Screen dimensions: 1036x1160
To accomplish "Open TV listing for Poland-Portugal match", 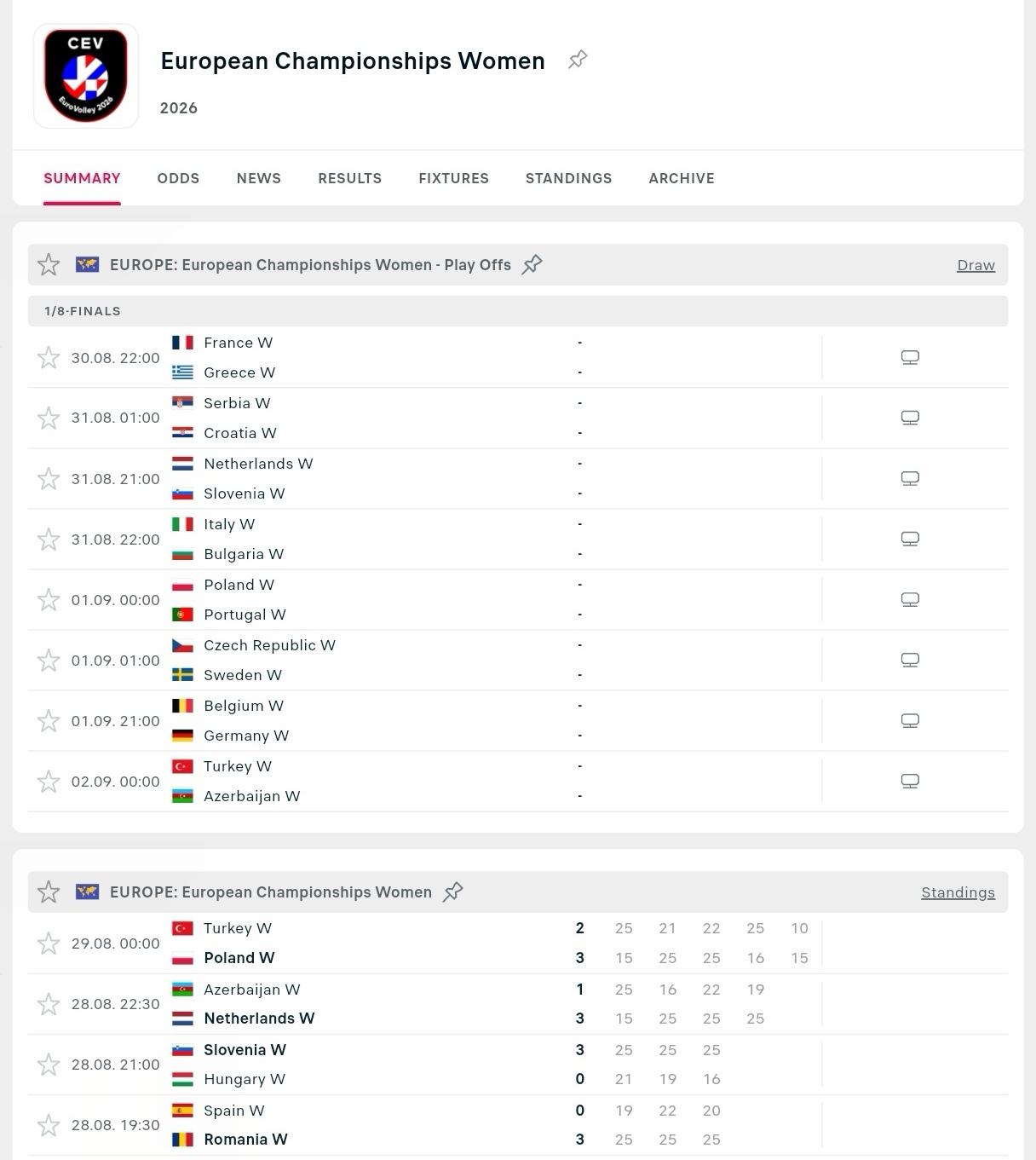I will (910, 599).
